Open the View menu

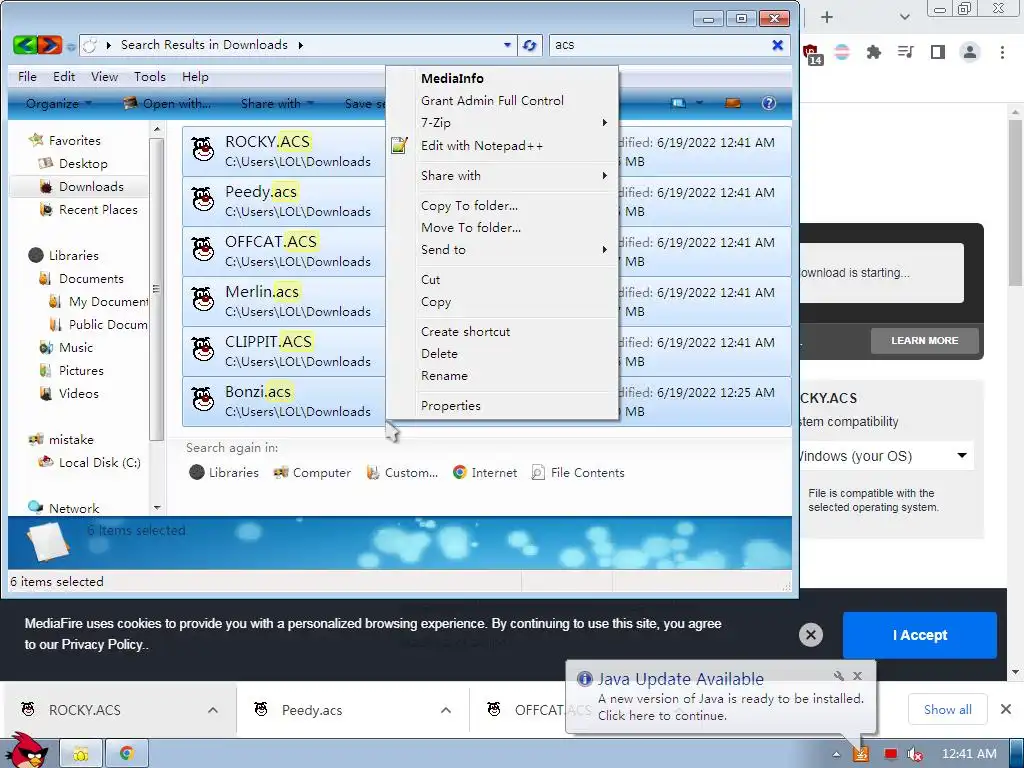pos(104,76)
